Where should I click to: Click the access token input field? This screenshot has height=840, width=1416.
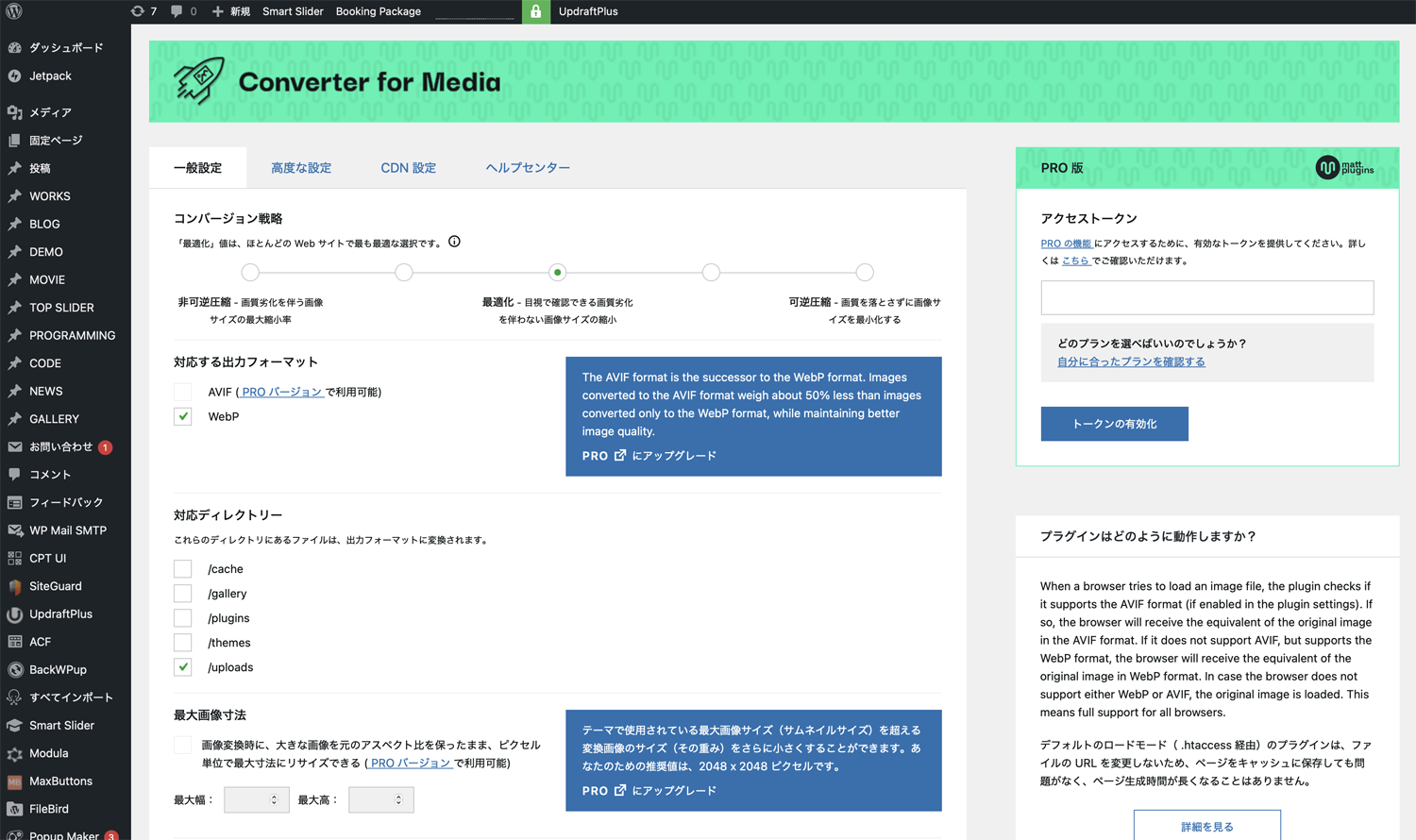[1206, 297]
